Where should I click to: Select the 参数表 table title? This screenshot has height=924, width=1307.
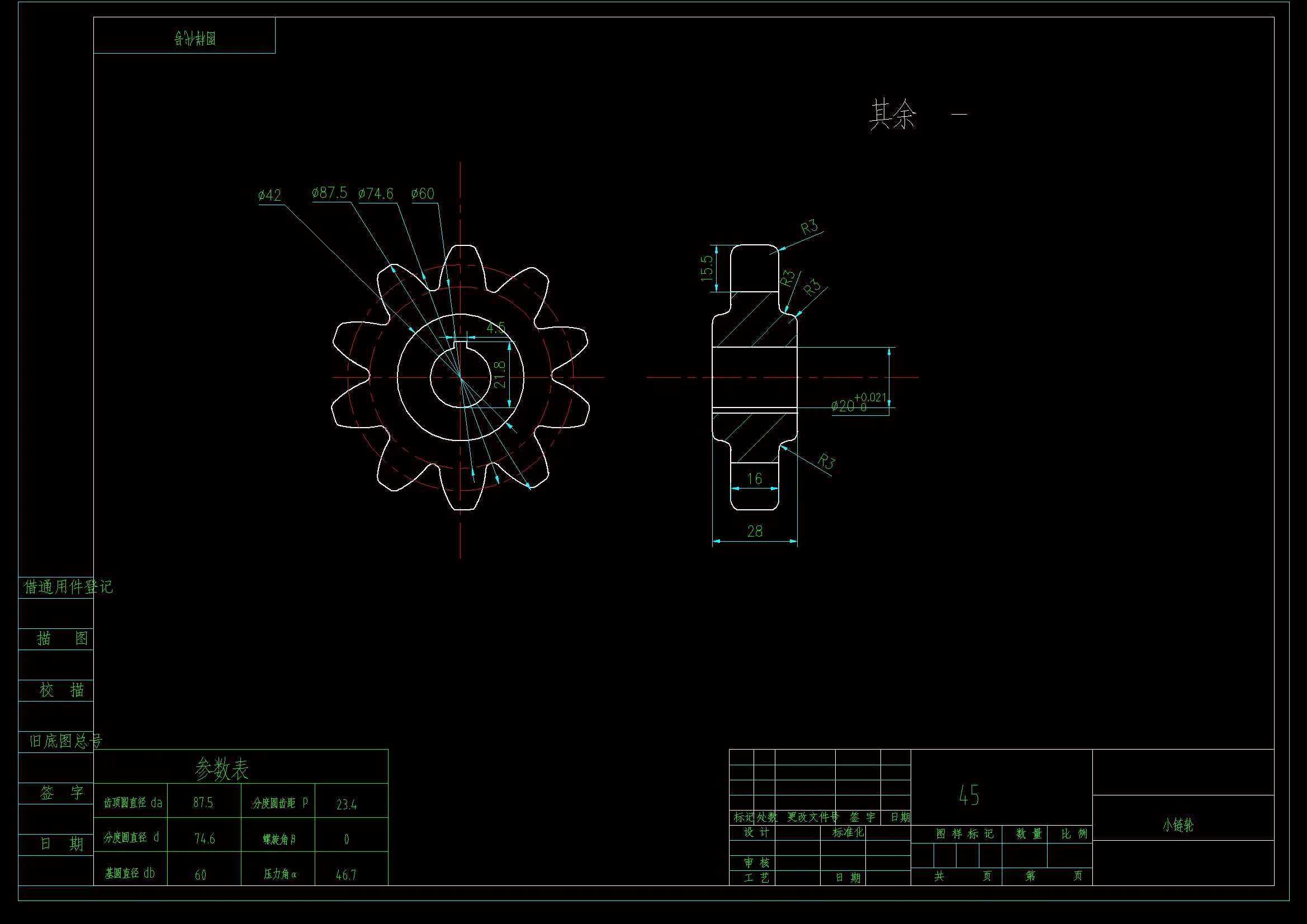221,769
